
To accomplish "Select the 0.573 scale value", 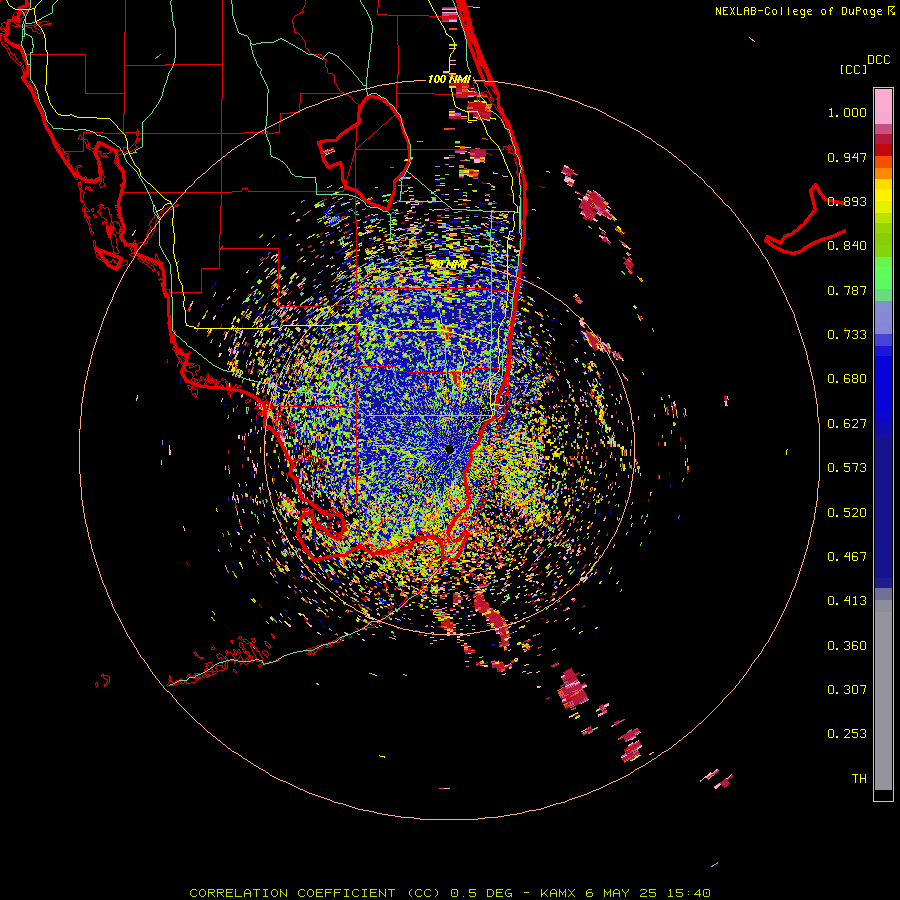I will 847,468.
